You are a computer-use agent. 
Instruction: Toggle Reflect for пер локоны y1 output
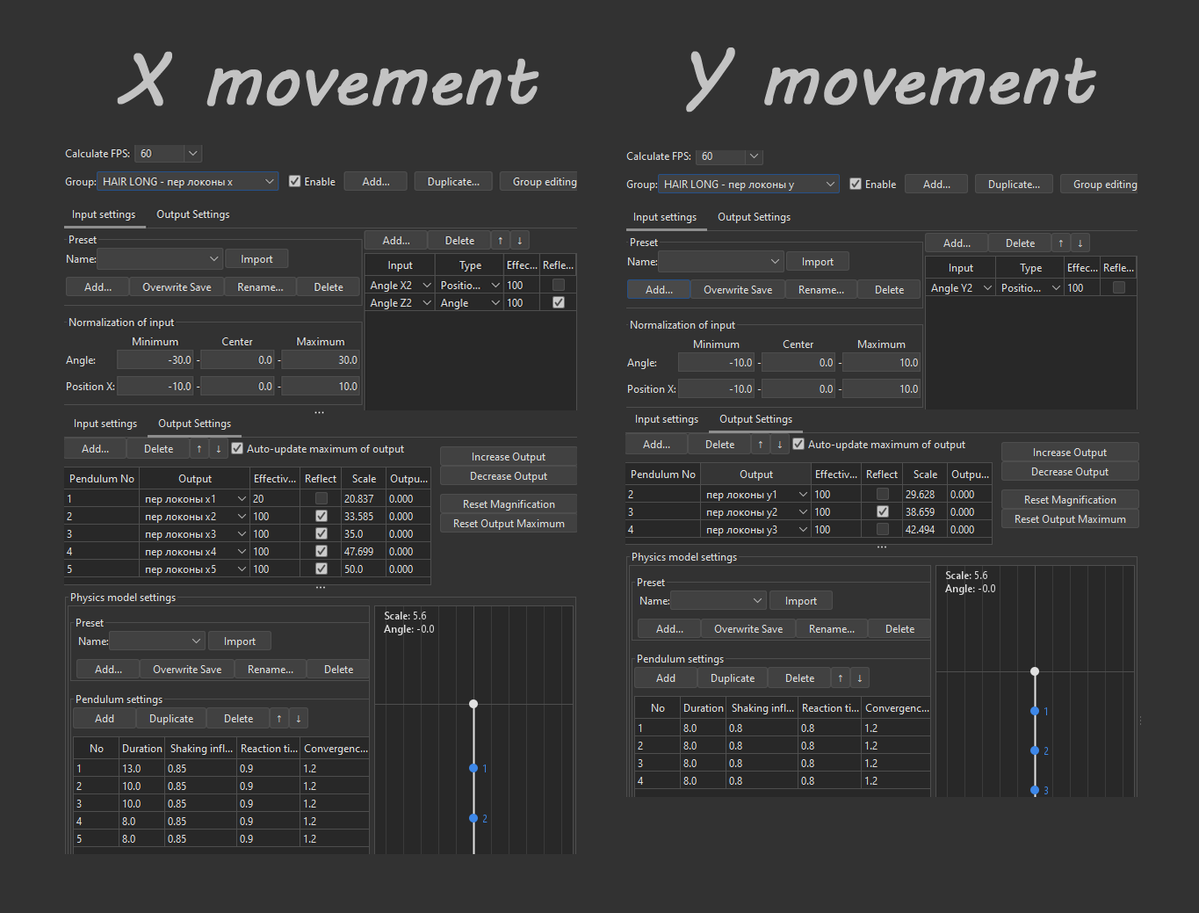[x=882, y=494]
